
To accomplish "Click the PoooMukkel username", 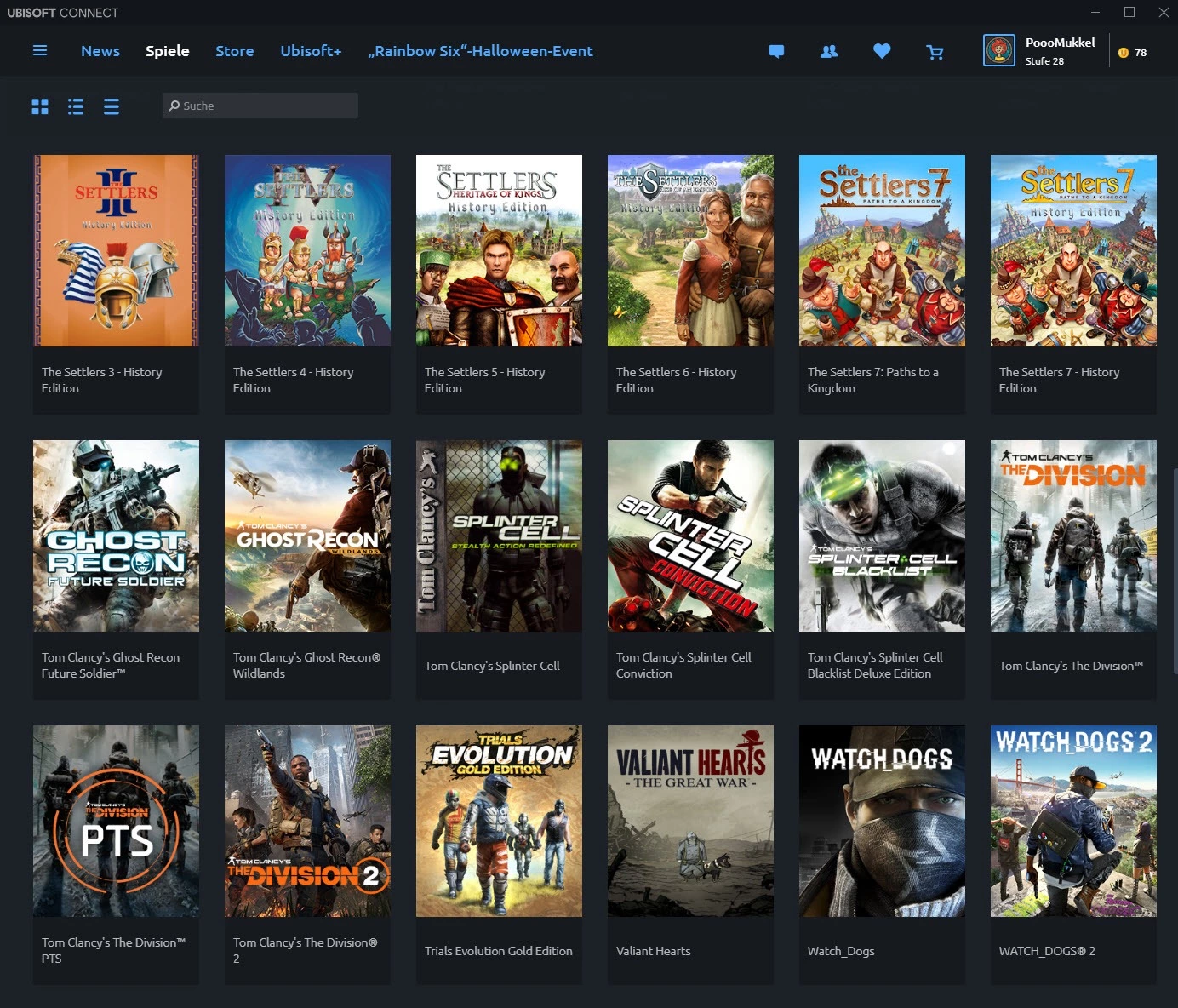I will 1061,43.
